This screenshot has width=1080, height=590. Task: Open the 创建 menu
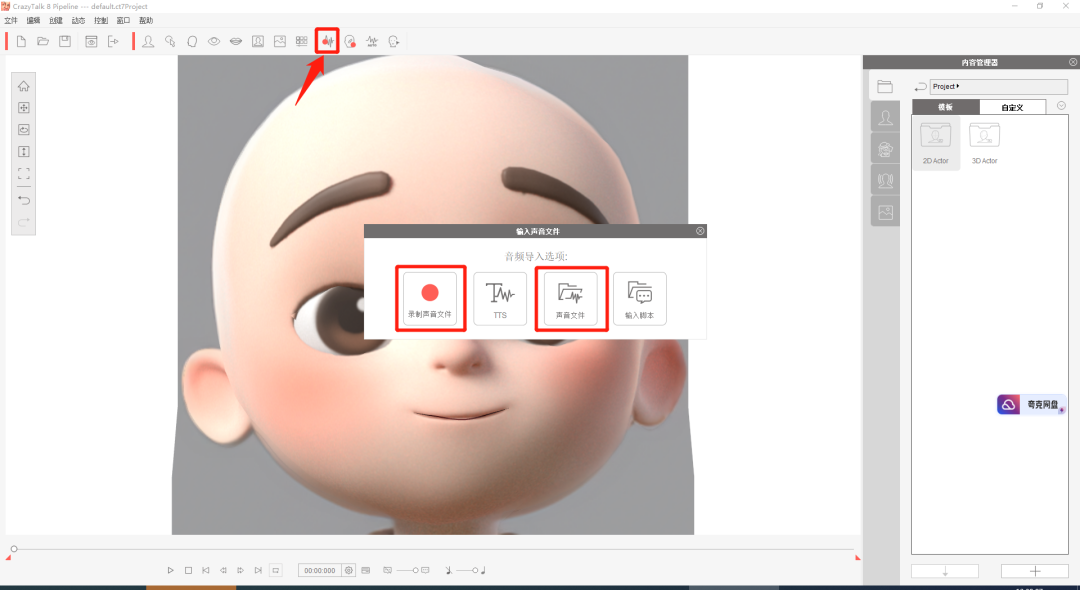pos(56,21)
